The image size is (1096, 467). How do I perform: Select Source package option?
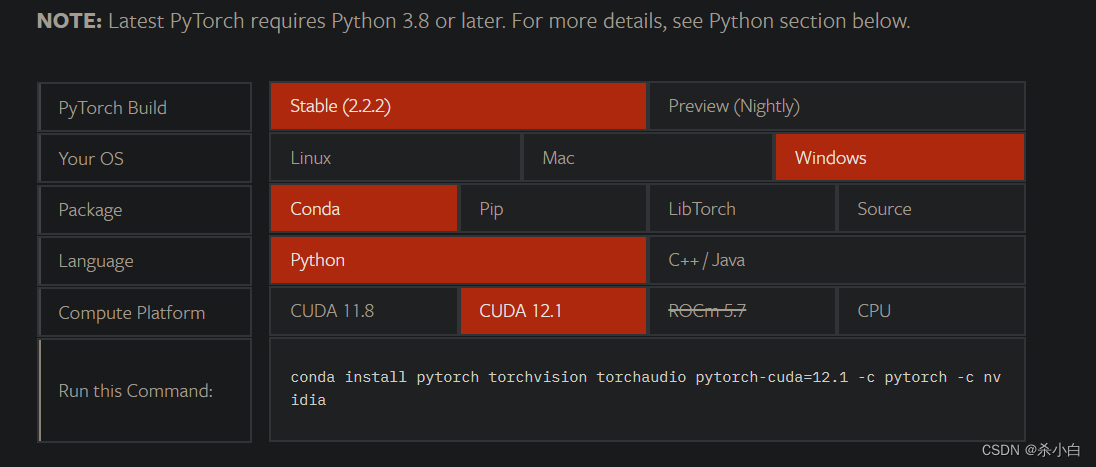(x=931, y=208)
